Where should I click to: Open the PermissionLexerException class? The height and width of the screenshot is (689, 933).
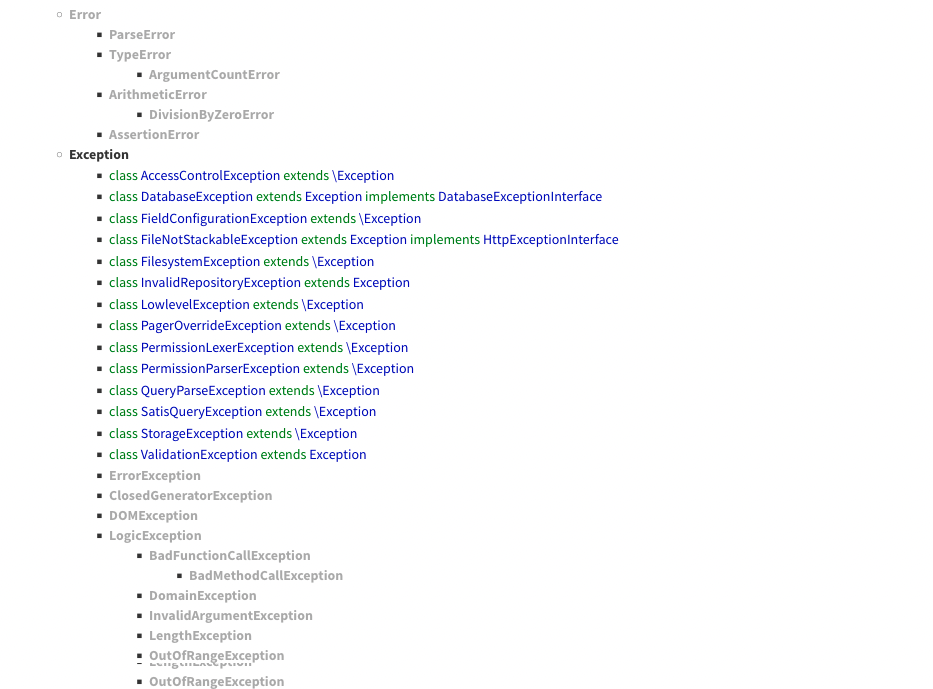pos(217,348)
